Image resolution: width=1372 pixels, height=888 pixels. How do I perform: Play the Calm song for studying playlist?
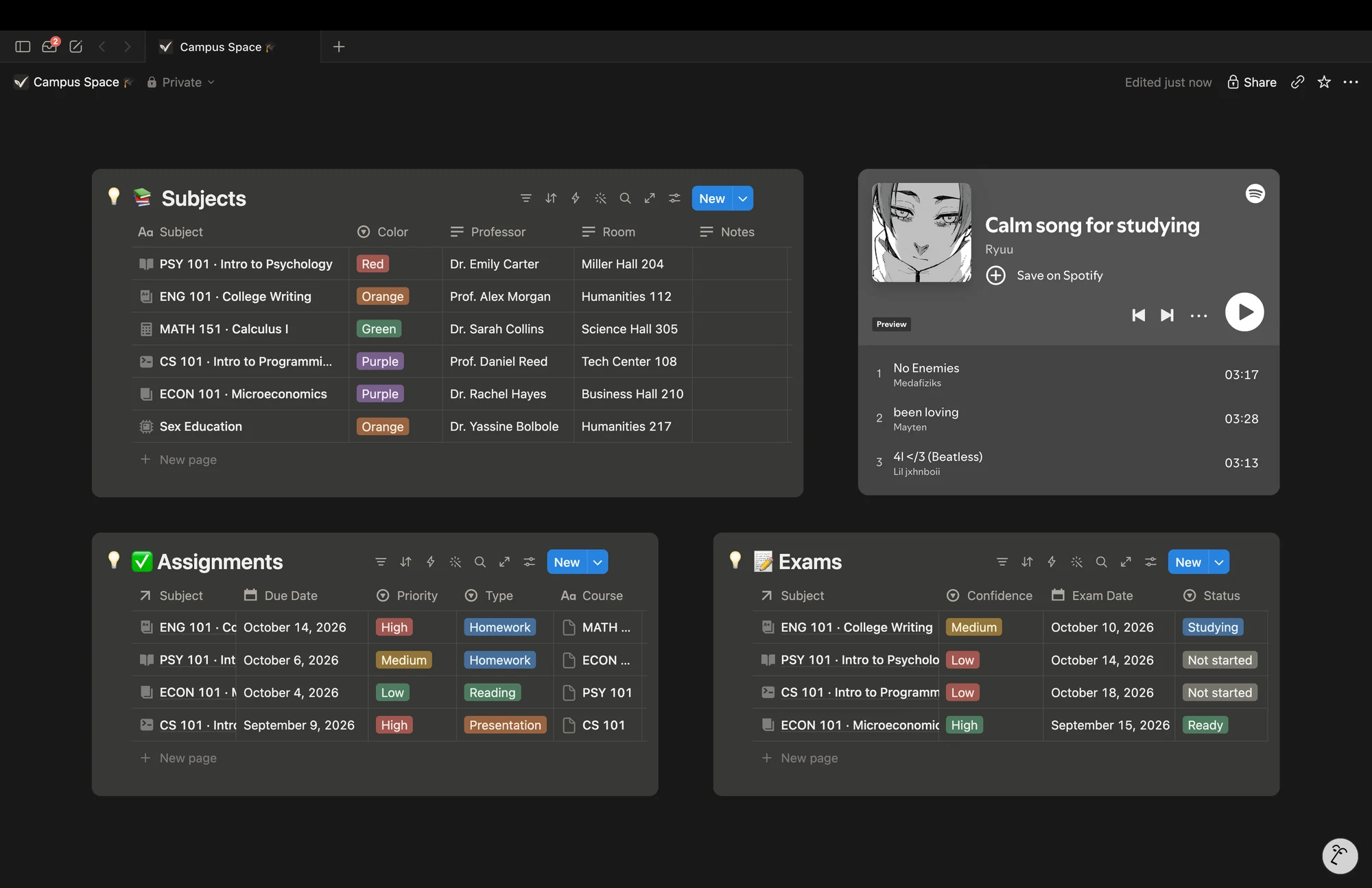pyautogui.click(x=1244, y=312)
